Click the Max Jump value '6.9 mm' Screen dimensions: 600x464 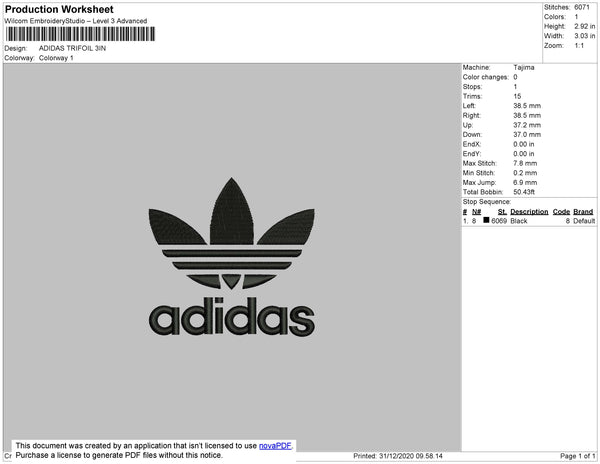(x=525, y=182)
